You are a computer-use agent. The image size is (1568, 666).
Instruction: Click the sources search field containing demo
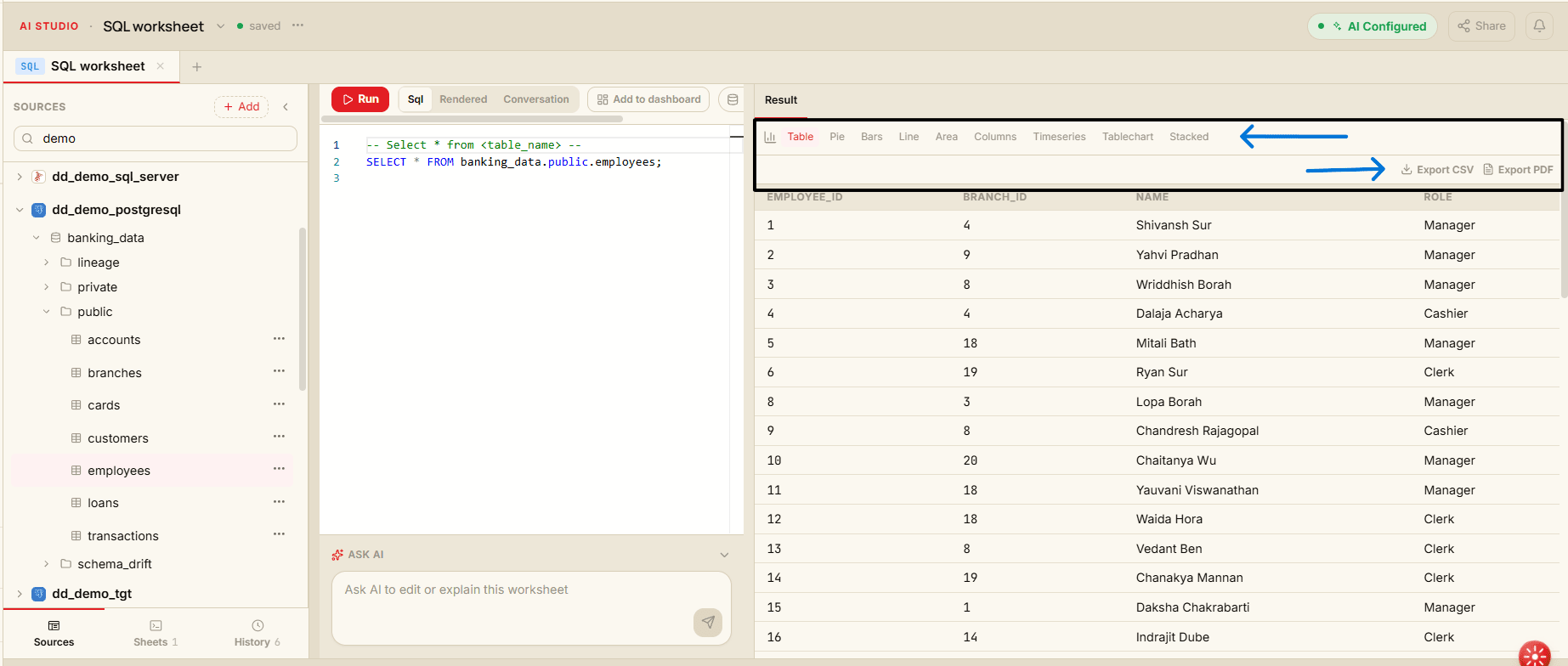click(156, 138)
